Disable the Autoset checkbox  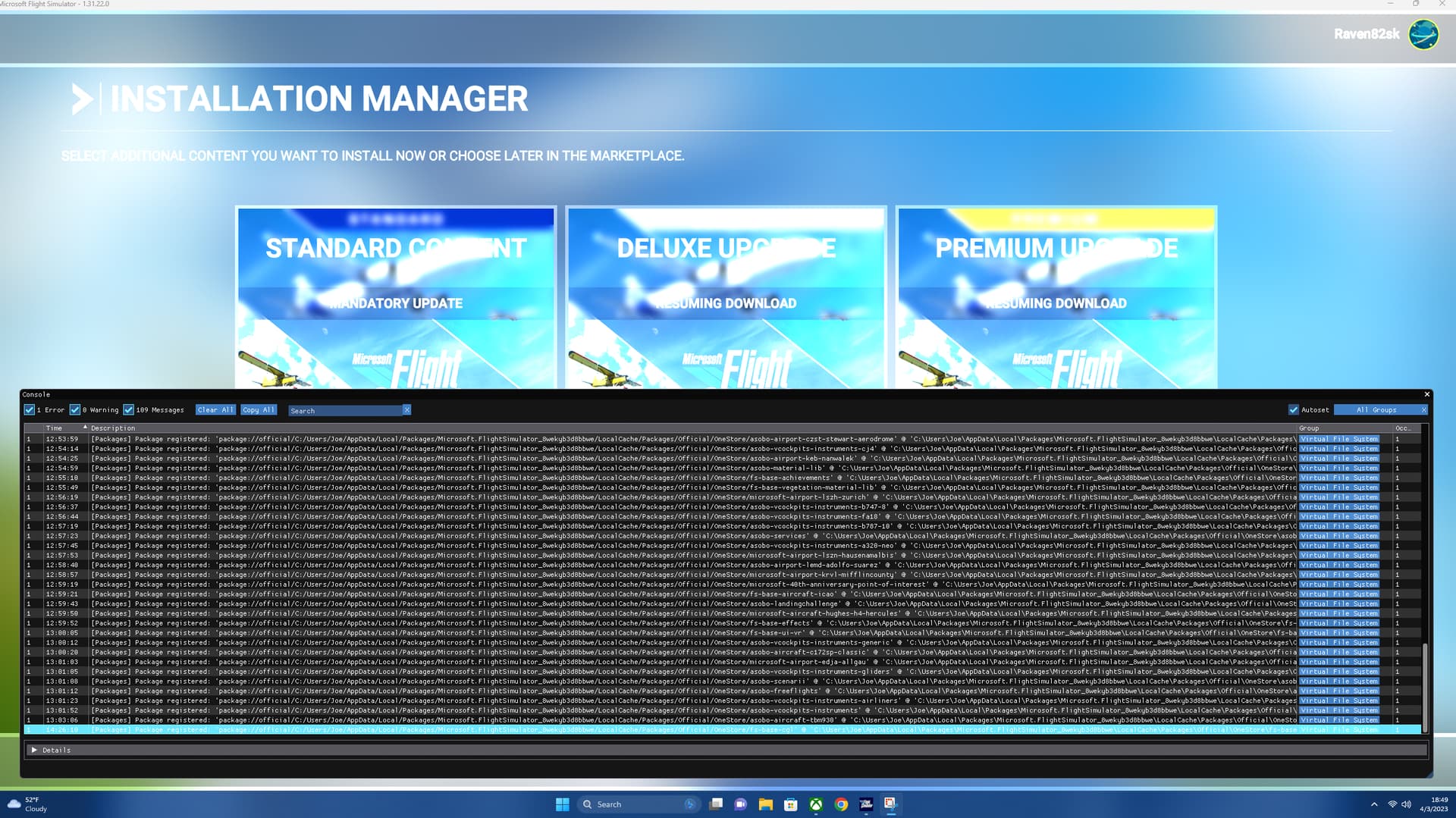(x=1294, y=410)
